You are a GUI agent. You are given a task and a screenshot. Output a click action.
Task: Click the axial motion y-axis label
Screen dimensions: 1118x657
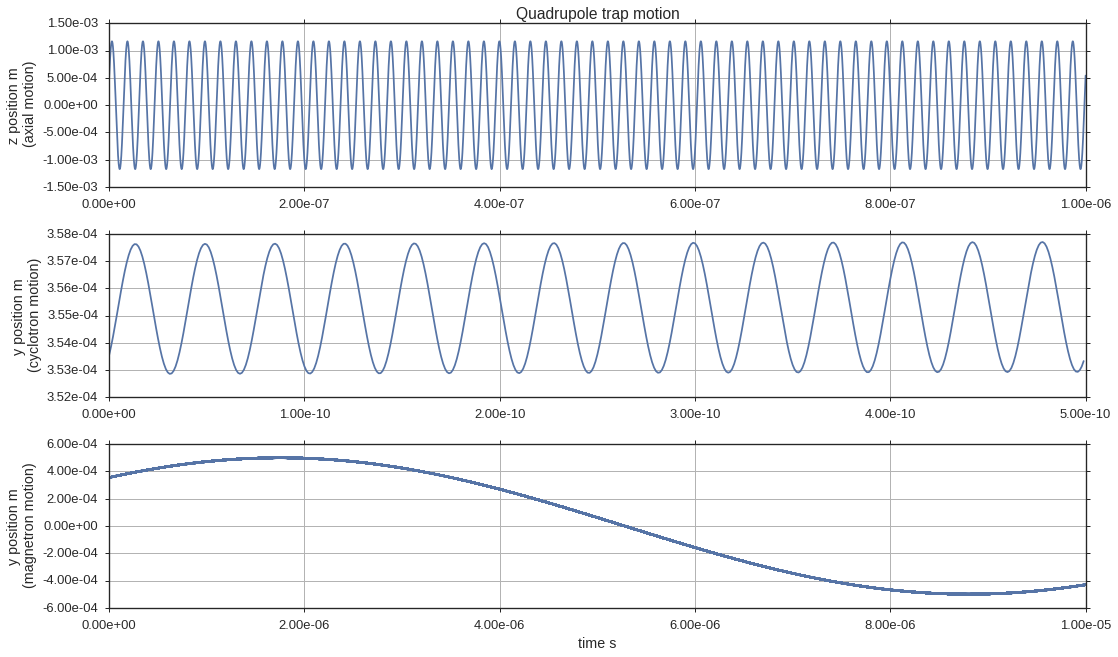[x=21, y=104]
